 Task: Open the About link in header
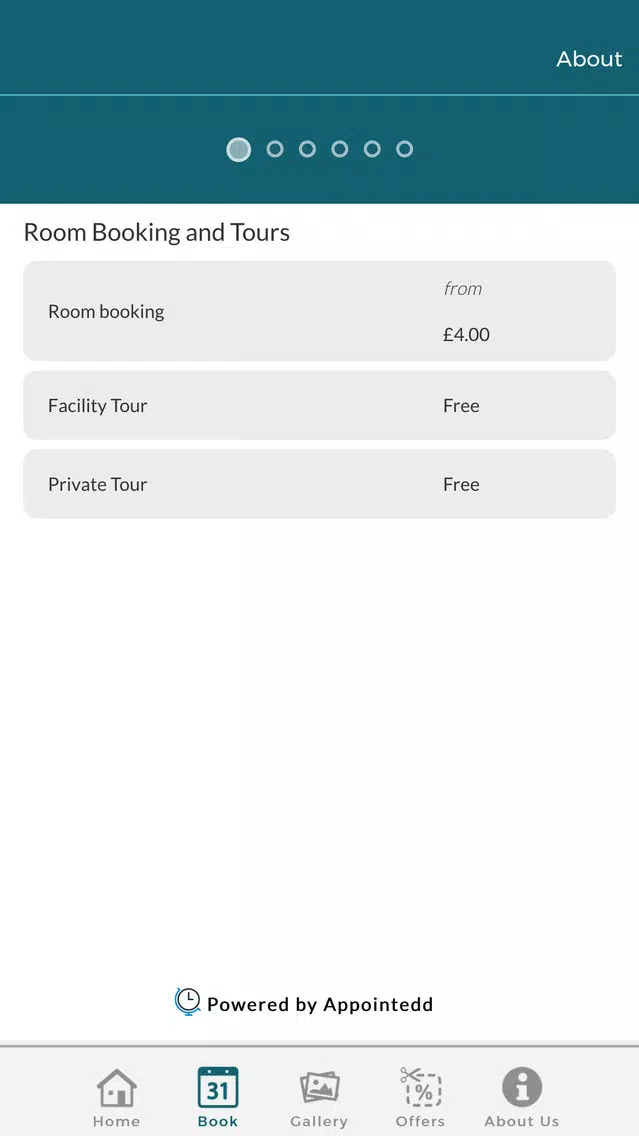coord(589,59)
